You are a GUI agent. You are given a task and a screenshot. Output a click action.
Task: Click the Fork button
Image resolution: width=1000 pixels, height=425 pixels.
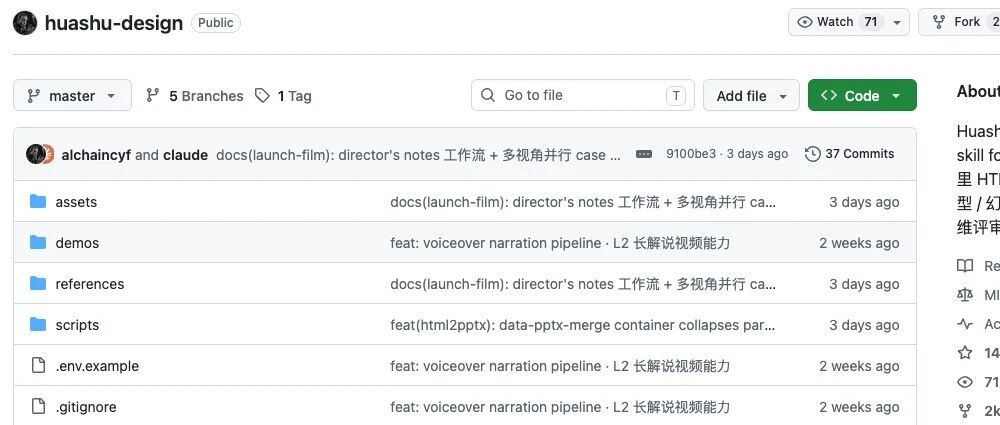[x=959, y=22]
